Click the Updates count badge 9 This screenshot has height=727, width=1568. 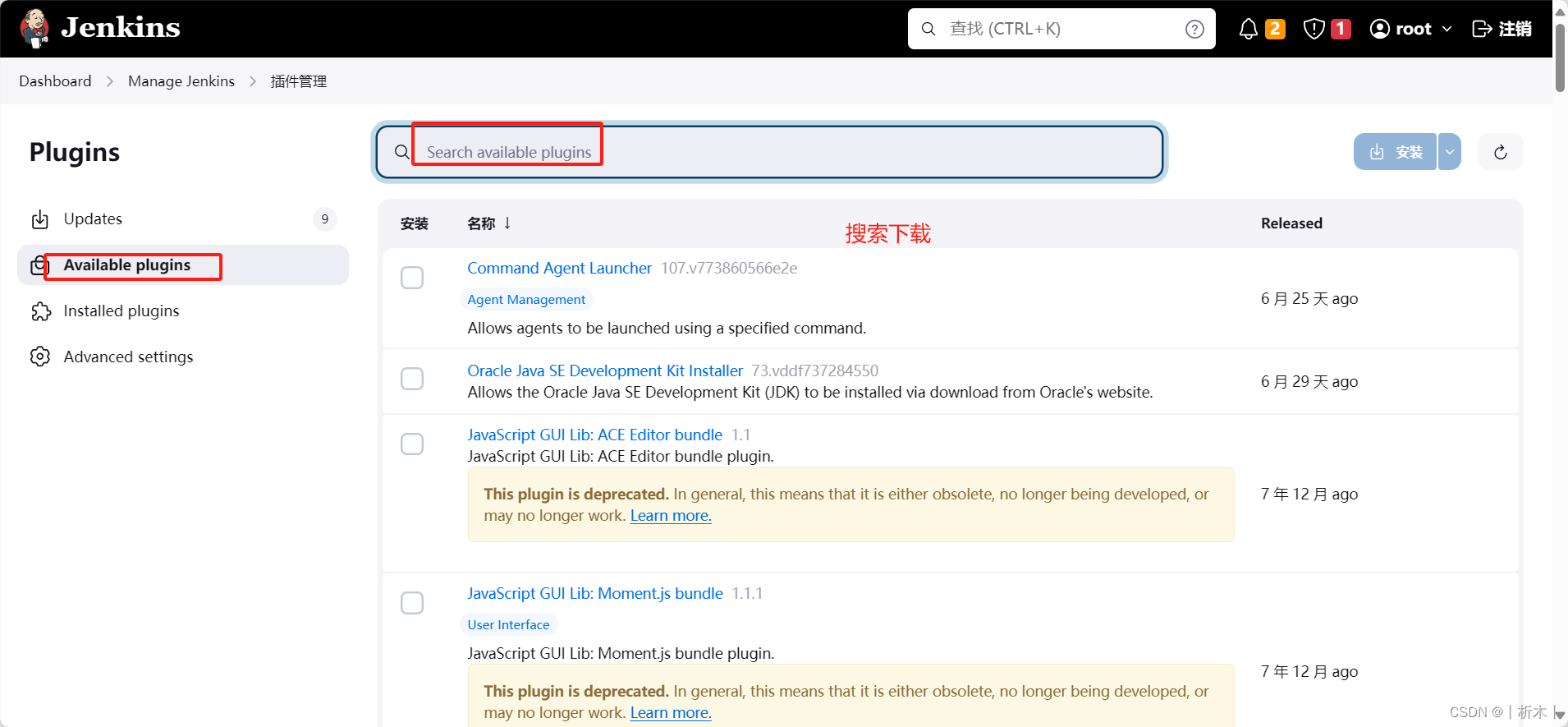(325, 219)
